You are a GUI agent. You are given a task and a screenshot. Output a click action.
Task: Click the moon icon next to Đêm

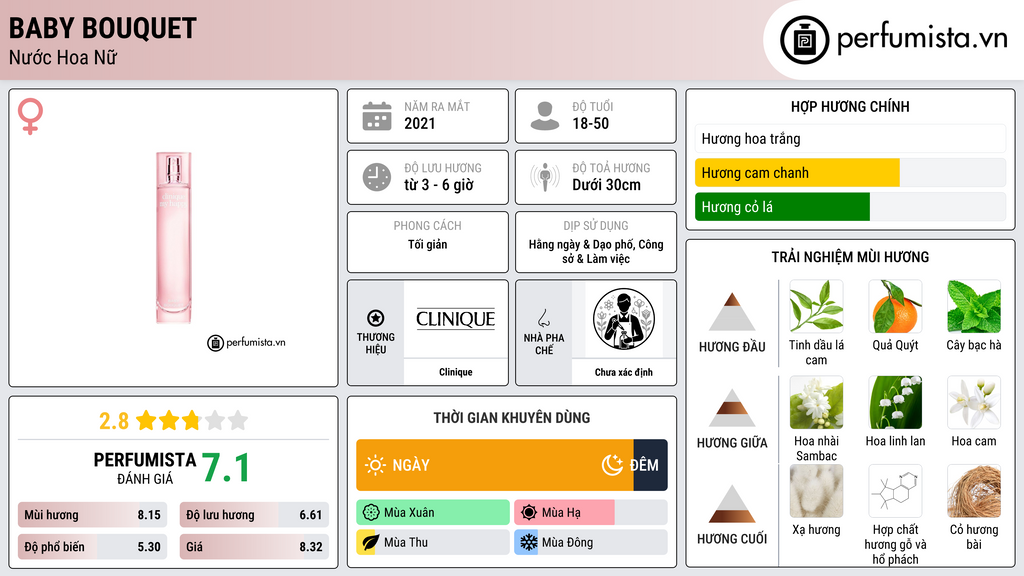612,465
